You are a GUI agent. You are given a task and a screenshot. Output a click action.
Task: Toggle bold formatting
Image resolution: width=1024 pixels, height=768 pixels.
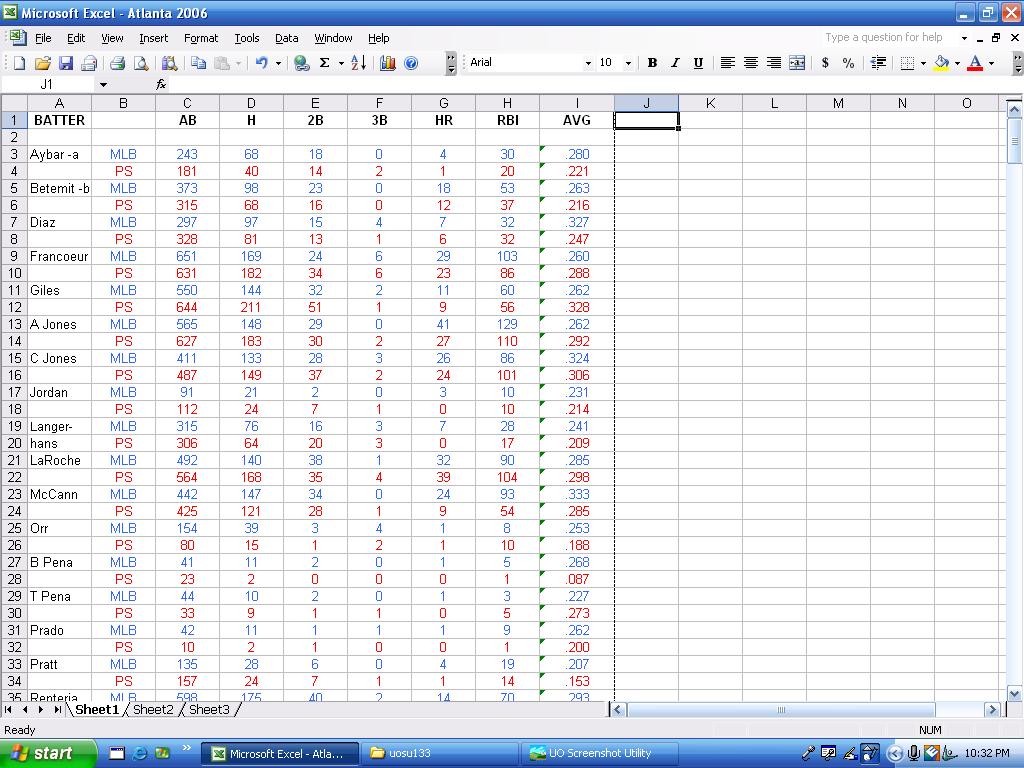(x=652, y=63)
